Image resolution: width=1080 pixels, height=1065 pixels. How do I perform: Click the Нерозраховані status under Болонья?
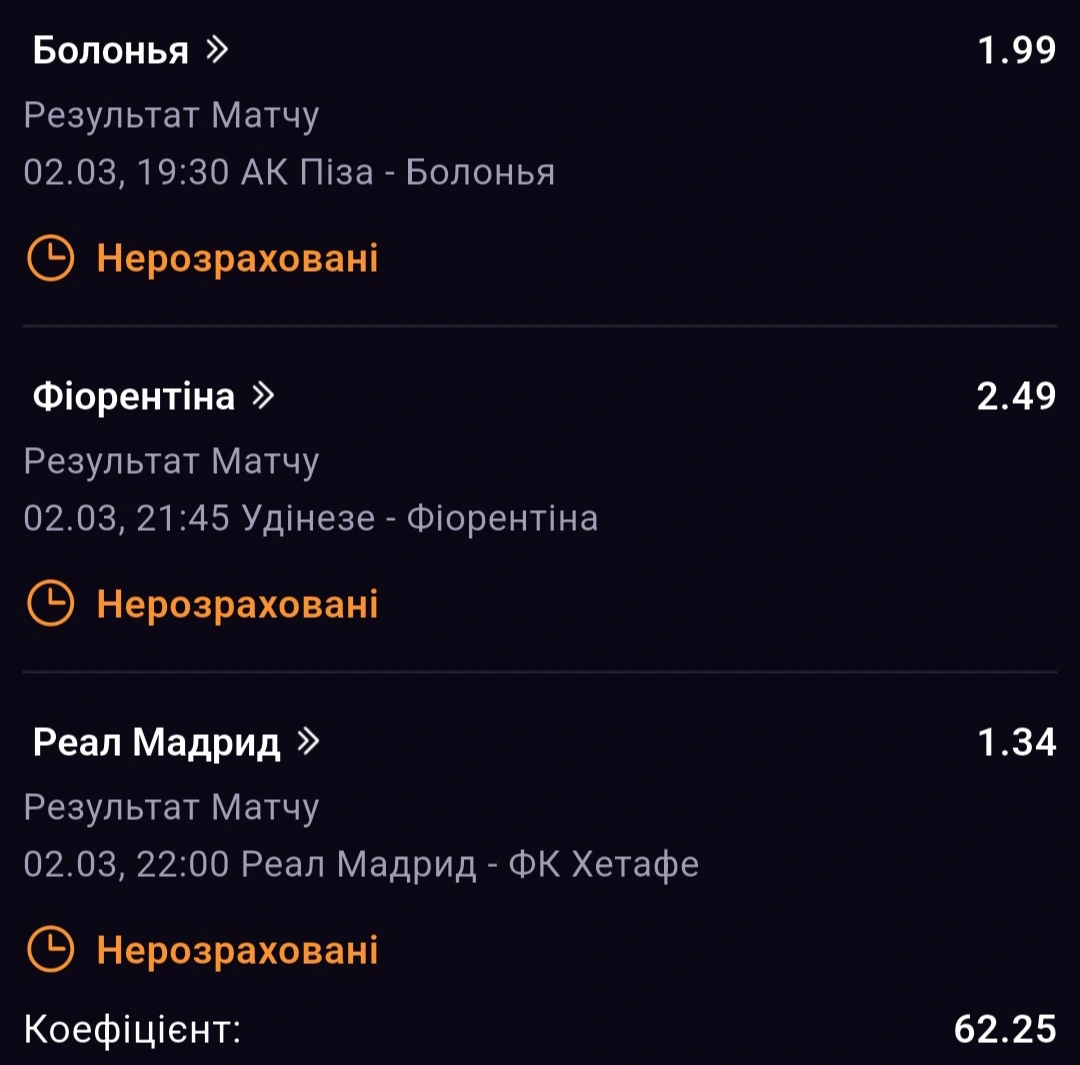coord(237,259)
